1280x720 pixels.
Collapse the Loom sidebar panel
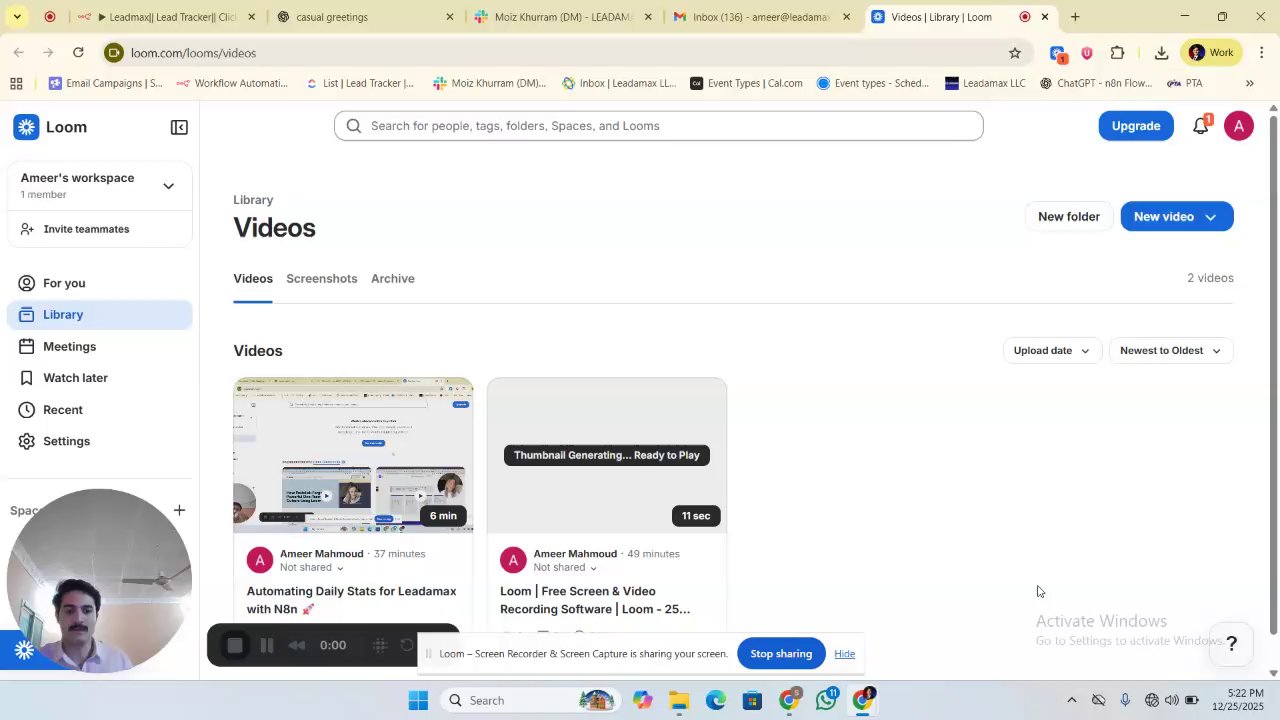click(179, 127)
